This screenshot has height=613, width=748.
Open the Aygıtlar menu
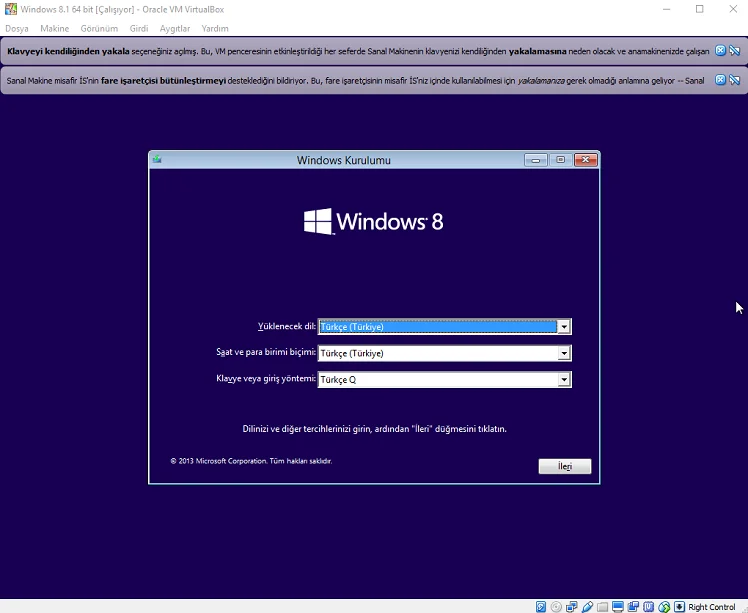174,29
